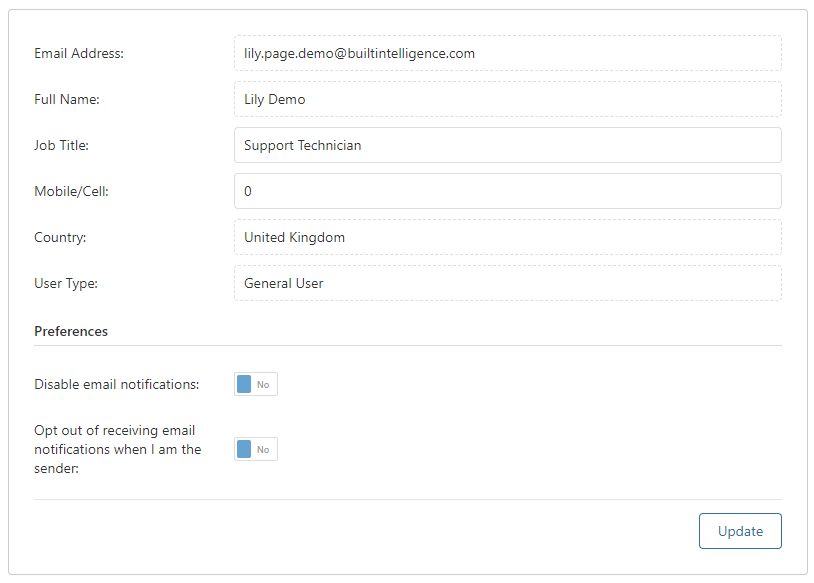Screen dimensions: 814x583
Task: Click the Mobile/Cell label
Action: pos(72,192)
